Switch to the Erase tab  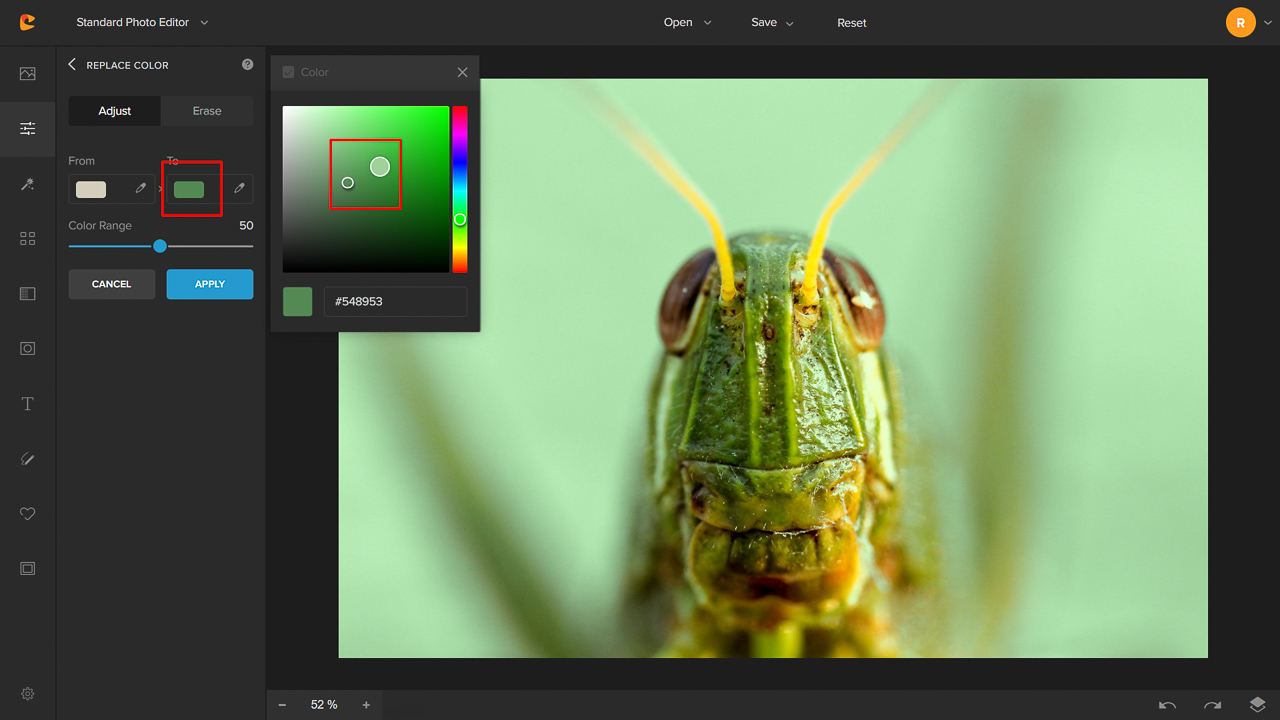pos(207,111)
